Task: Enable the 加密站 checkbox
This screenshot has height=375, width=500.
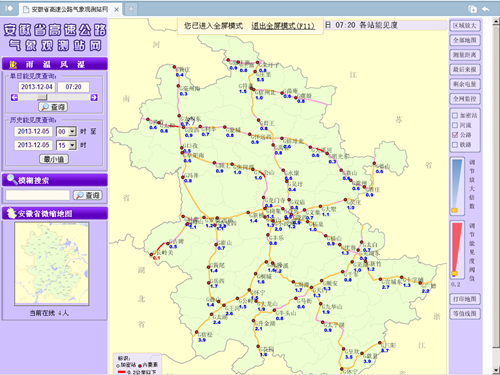Action: tap(455, 115)
